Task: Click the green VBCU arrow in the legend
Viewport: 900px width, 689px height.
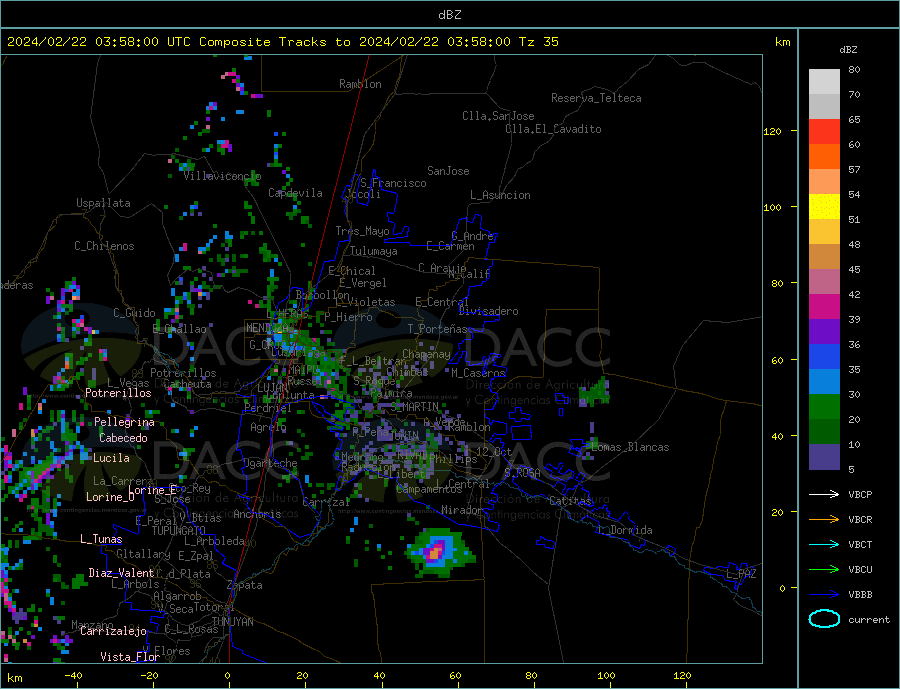Action: [x=824, y=570]
